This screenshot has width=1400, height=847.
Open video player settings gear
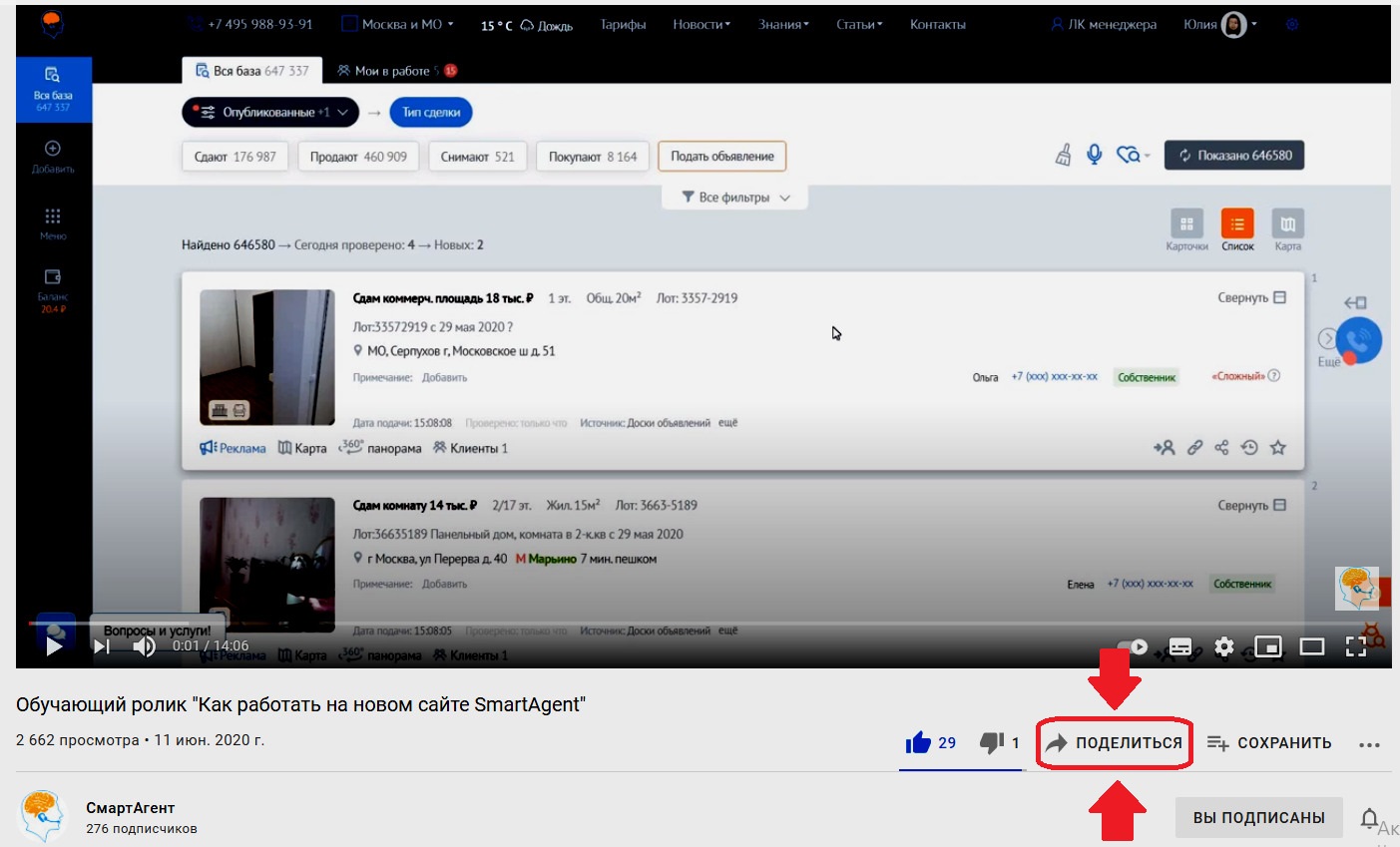click(x=1224, y=646)
